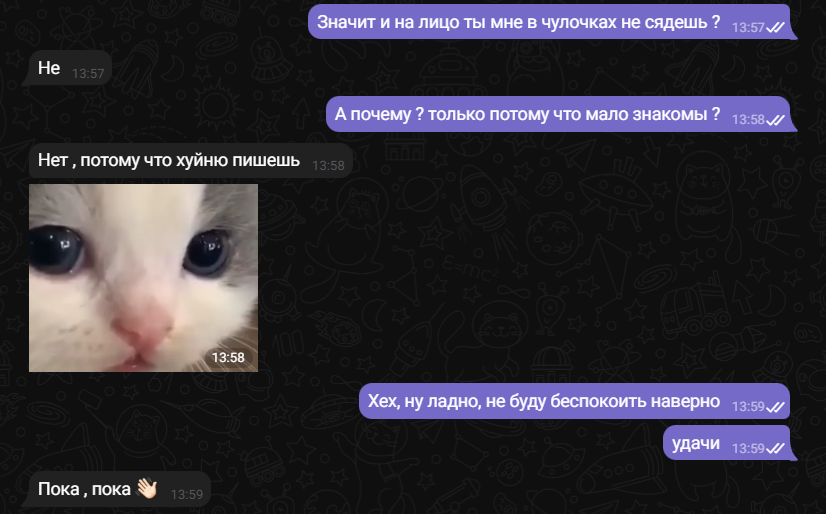Click the 13:57 timestamp beside 'Не'
The width and height of the screenshot is (826, 514).
pyautogui.click(x=88, y=74)
